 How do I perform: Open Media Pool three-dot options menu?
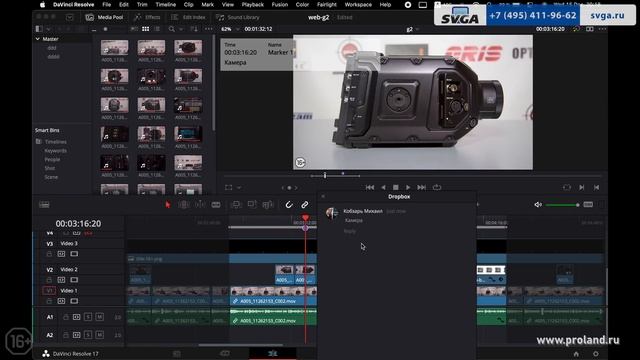click(209, 29)
